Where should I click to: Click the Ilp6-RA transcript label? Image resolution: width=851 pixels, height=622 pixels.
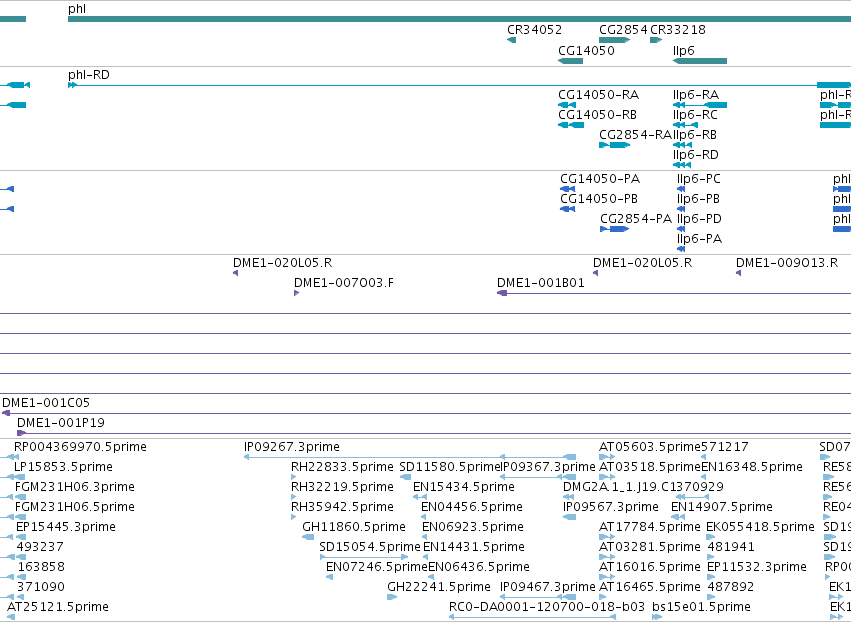(696, 95)
